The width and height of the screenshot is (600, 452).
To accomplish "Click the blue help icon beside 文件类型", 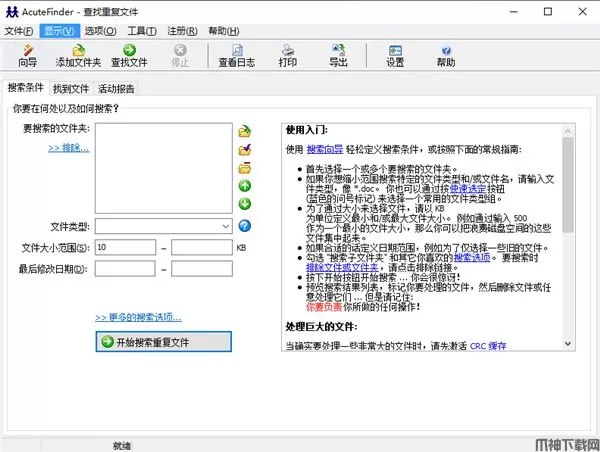I will point(245,227).
